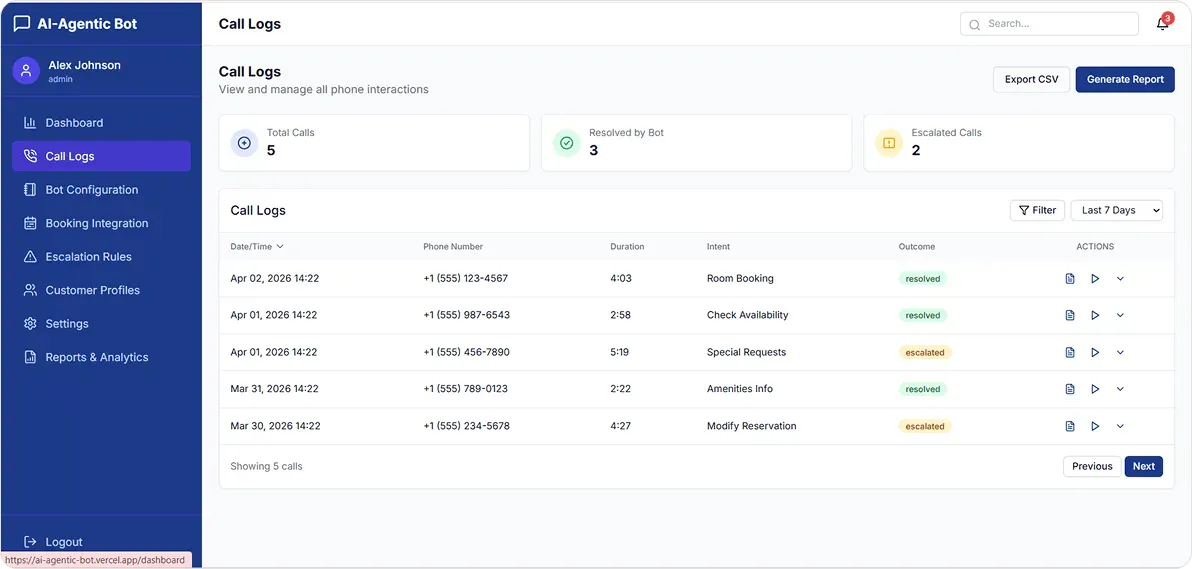Play recording of the Special Requests call
Viewport: 1192px width, 569px height.
tap(1095, 352)
